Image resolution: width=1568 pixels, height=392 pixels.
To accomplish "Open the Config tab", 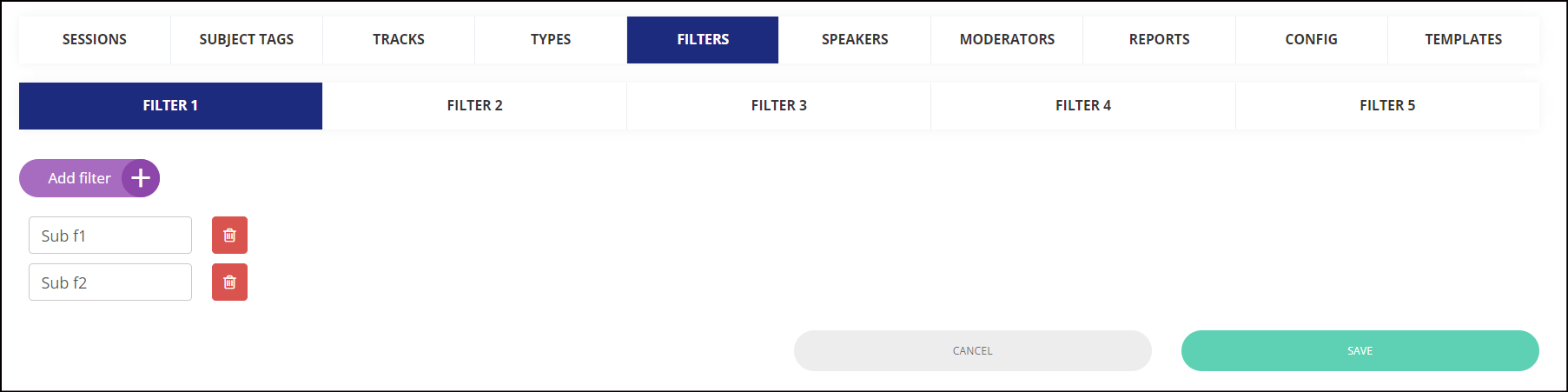I will pos(1312,39).
